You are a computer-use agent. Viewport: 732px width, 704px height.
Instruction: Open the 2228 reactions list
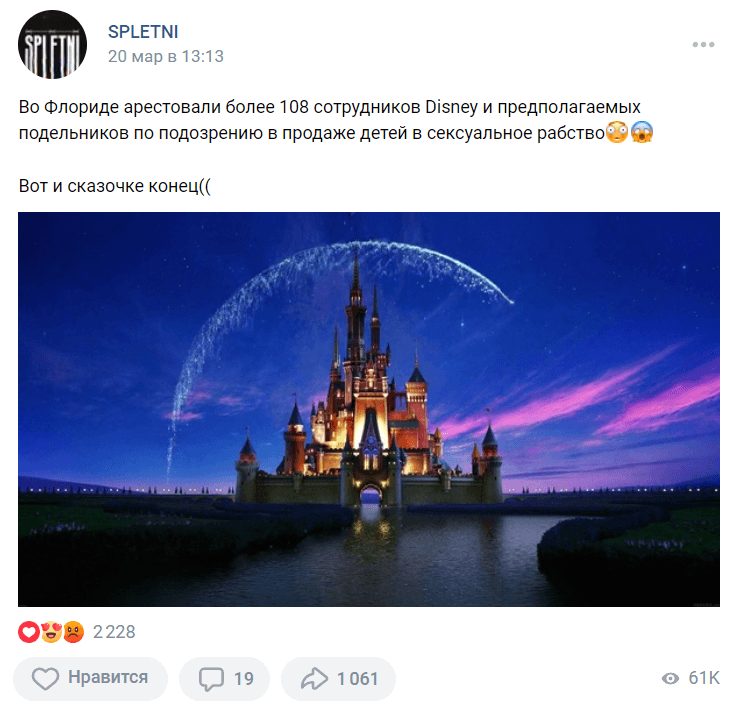[x=114, y=632]
